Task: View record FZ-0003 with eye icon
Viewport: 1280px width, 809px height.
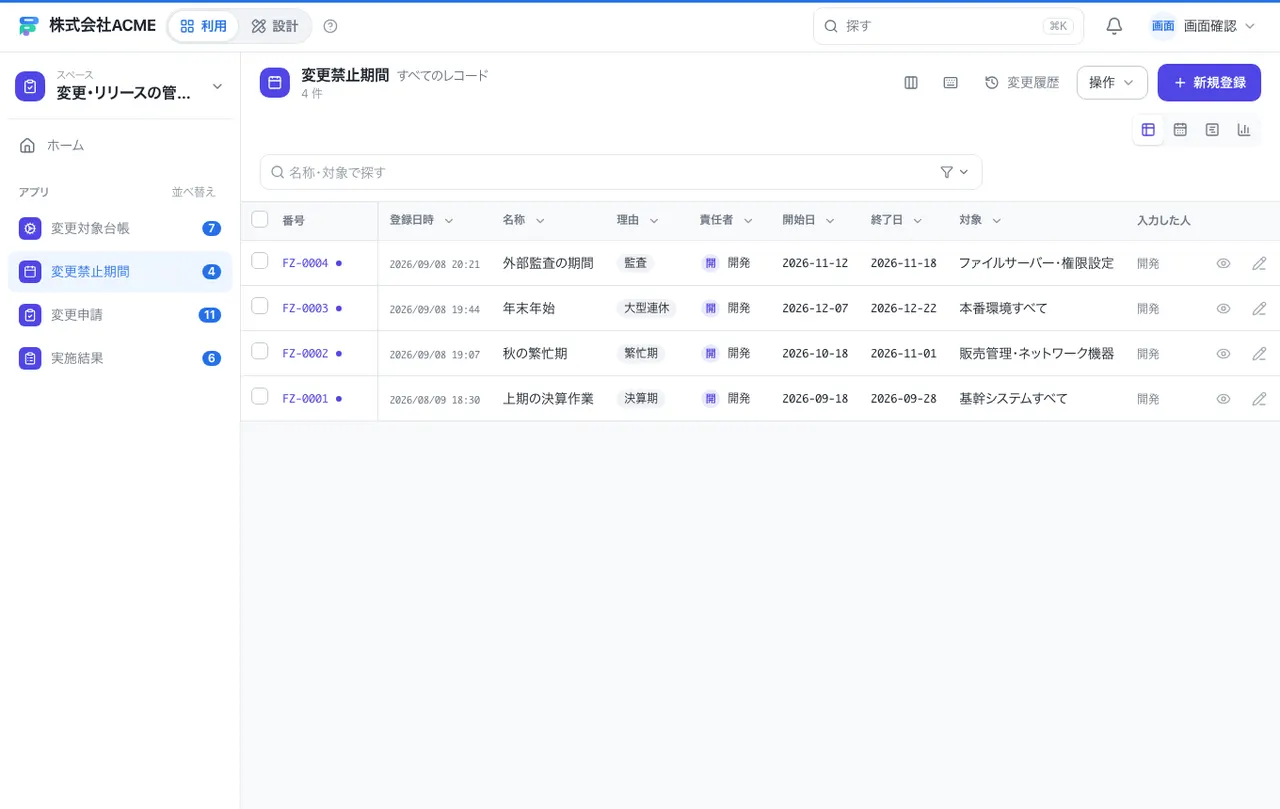Action: [x=1223, y=309]
